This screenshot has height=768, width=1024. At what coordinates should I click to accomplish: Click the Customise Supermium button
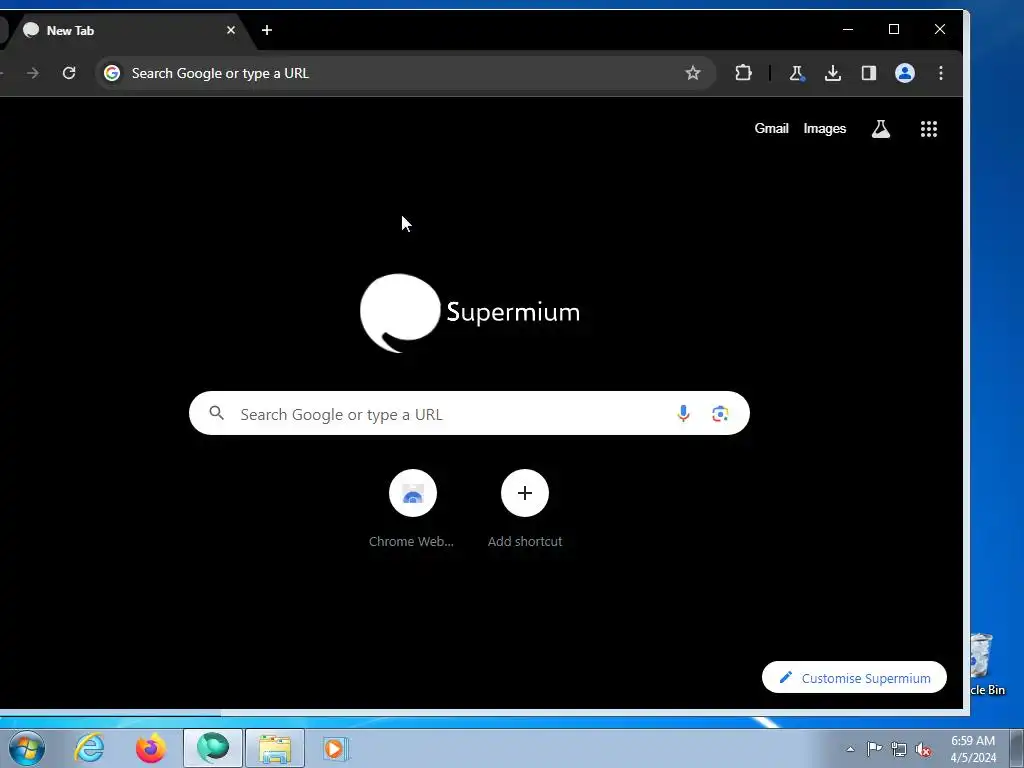coord(854,678)
